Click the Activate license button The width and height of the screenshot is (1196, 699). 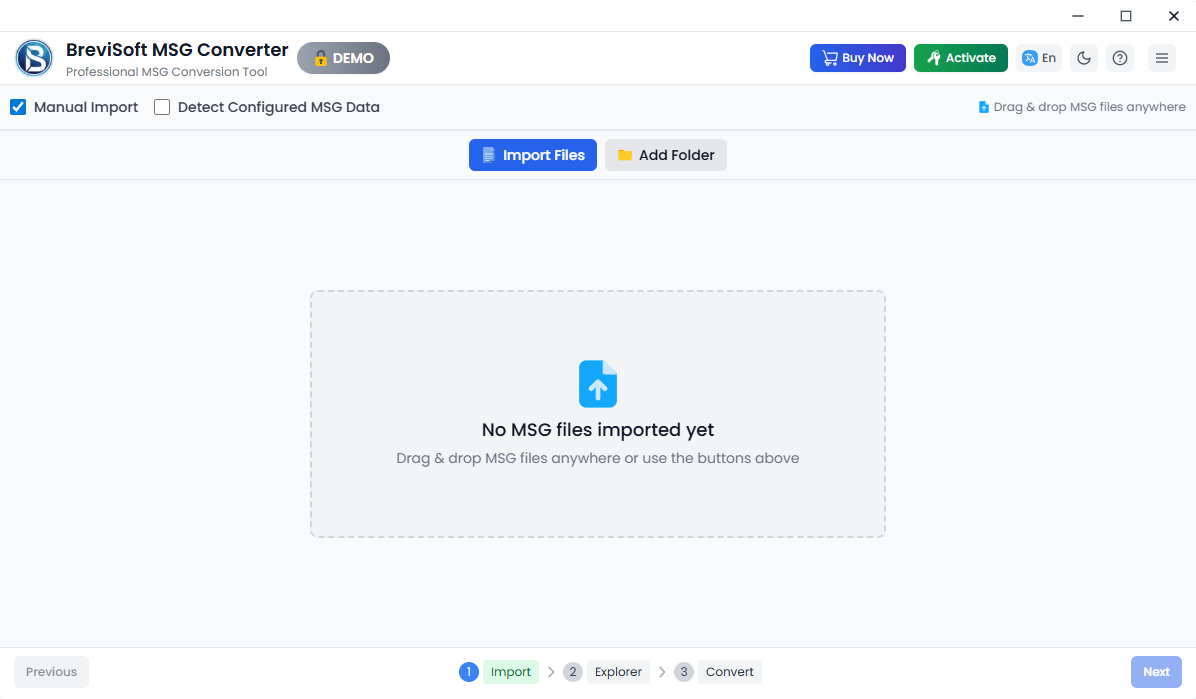[960, 58]
